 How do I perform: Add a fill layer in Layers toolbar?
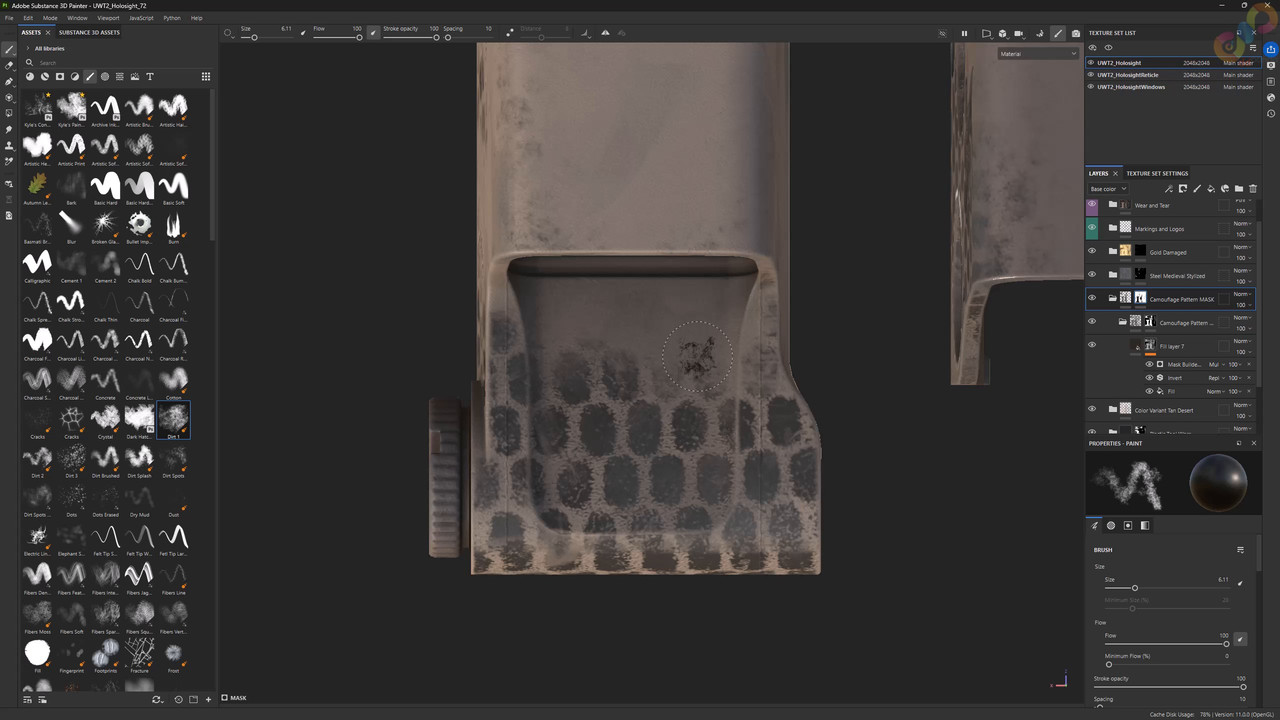(x=1211, y=188)
